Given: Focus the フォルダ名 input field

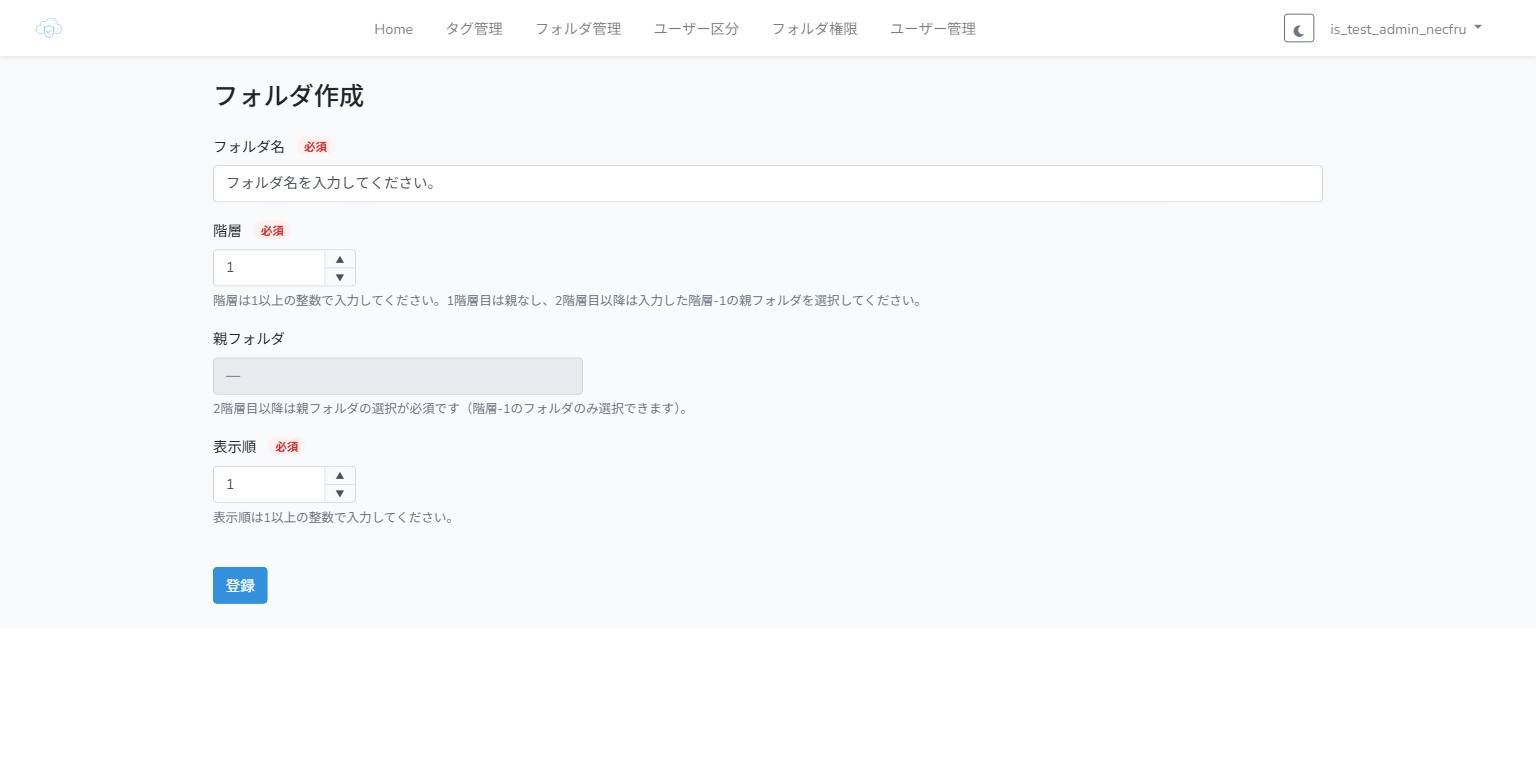Looking at the screenshot, I should pos(768,183).
